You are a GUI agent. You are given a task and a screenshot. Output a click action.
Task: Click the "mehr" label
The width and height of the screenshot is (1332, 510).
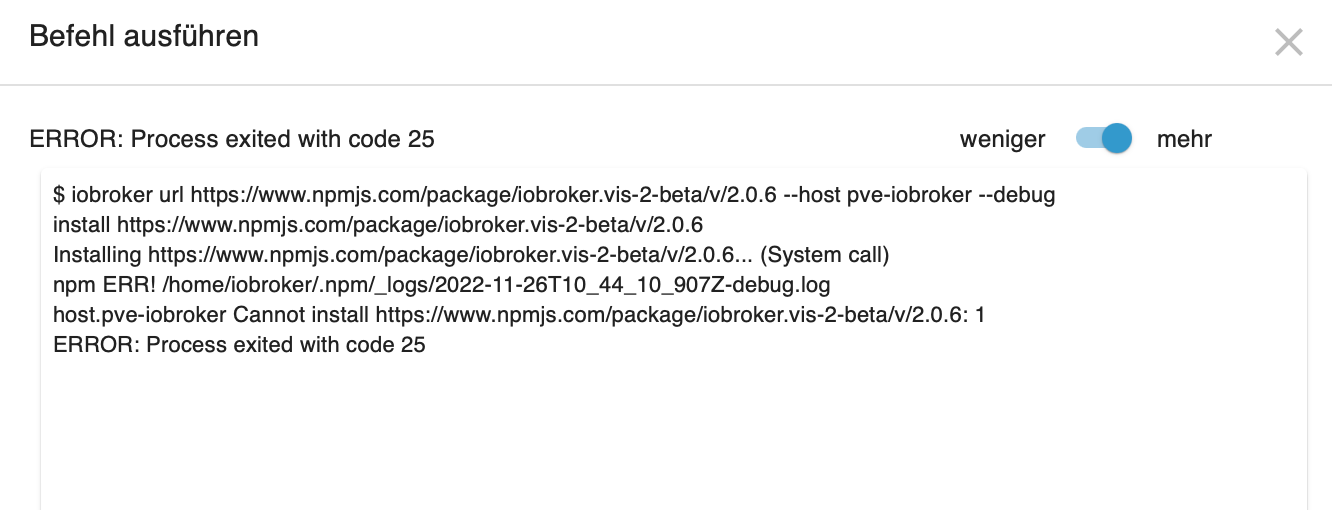tap(1184, 140)
